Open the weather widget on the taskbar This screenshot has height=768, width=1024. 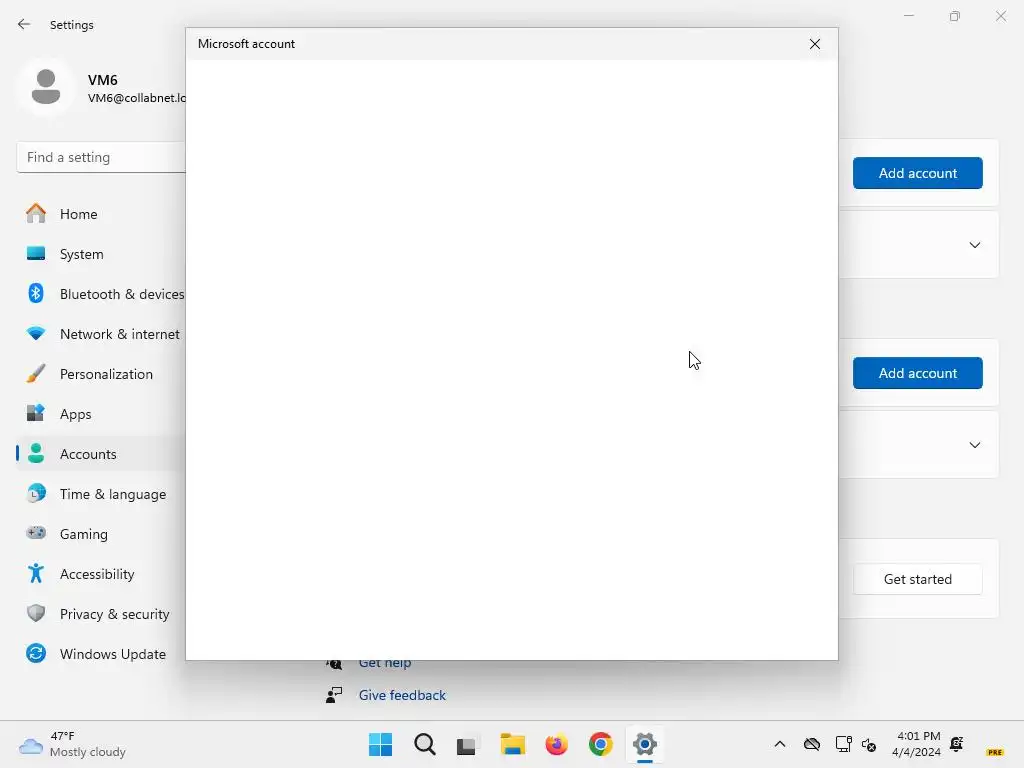click(x=72, y=744)
